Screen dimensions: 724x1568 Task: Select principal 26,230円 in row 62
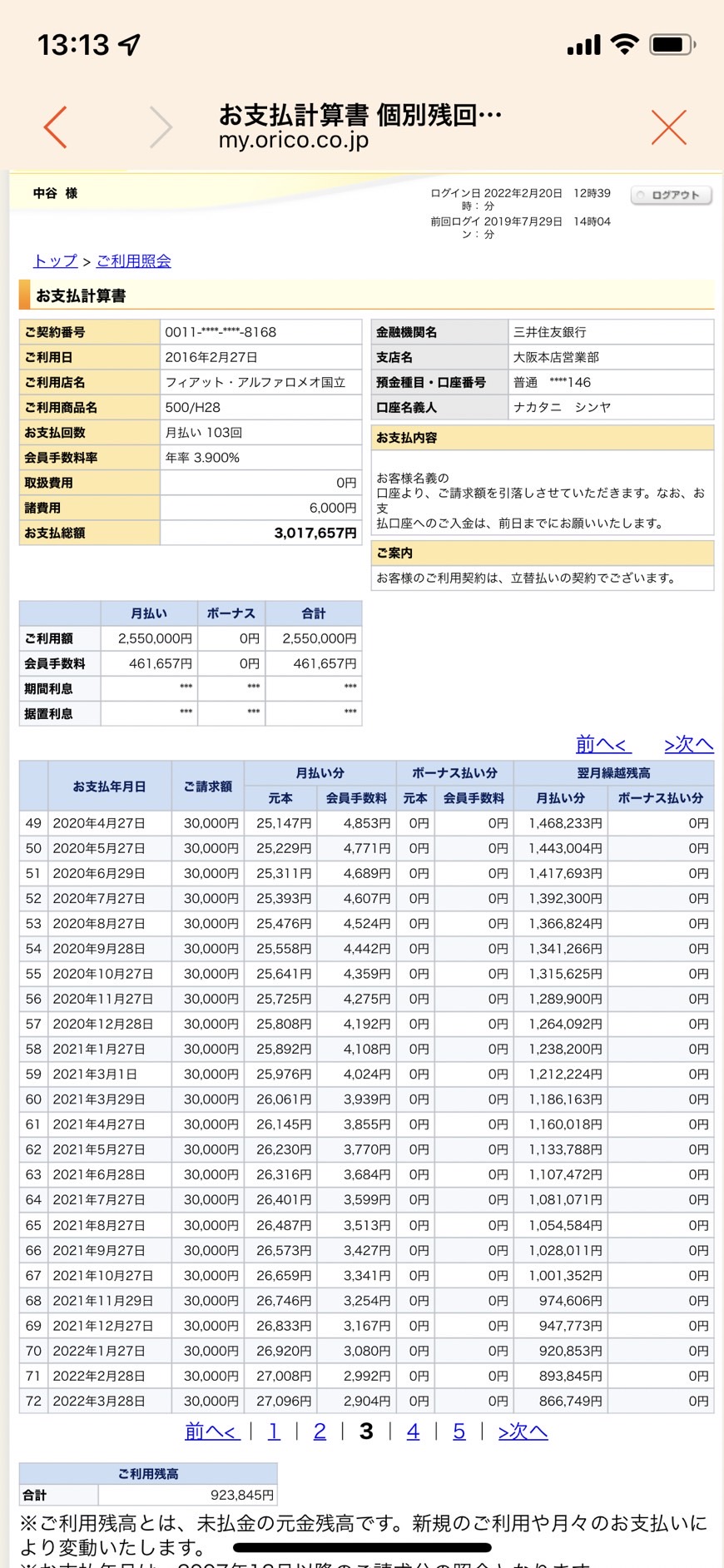coord(284,1149)
